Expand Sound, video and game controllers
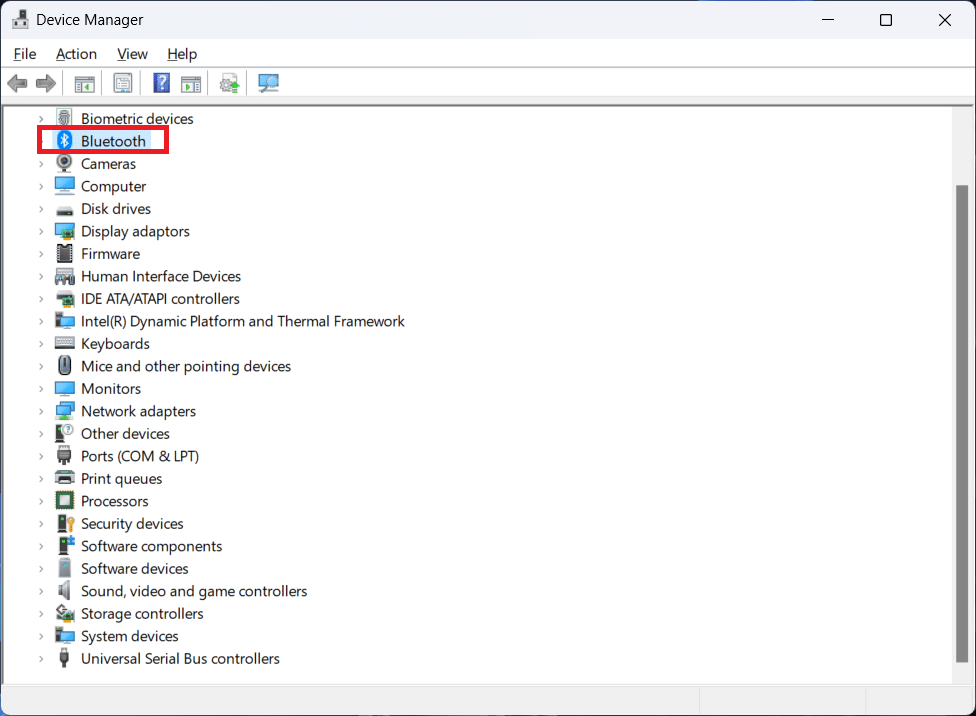Screen dimensions: 976x716 tap(41, 591)
